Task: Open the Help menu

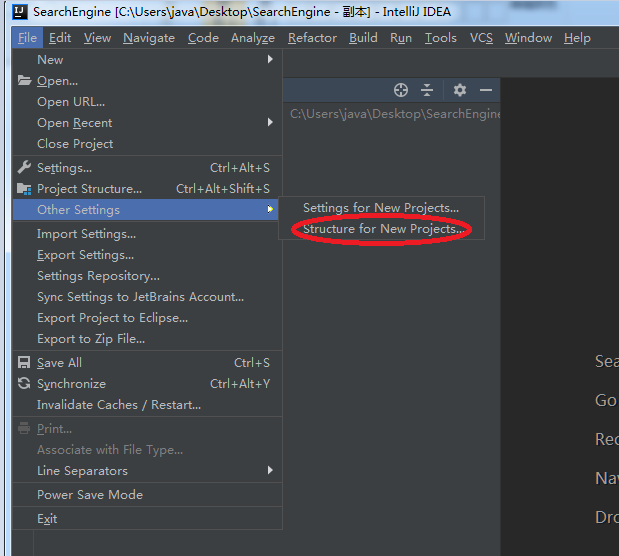Action: tap(577, 38)
